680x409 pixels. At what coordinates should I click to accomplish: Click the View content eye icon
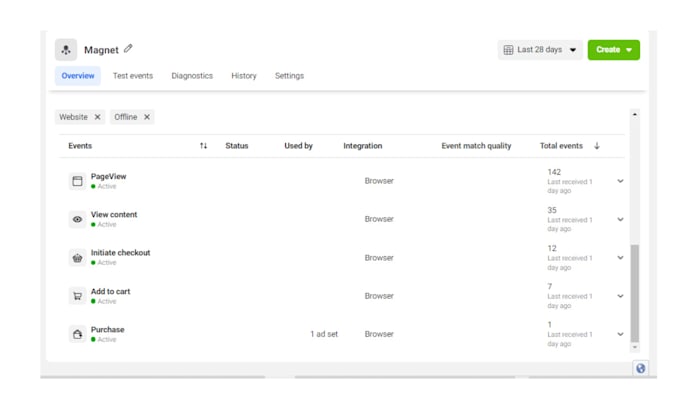pyautogui.click(x=77, y=219)
